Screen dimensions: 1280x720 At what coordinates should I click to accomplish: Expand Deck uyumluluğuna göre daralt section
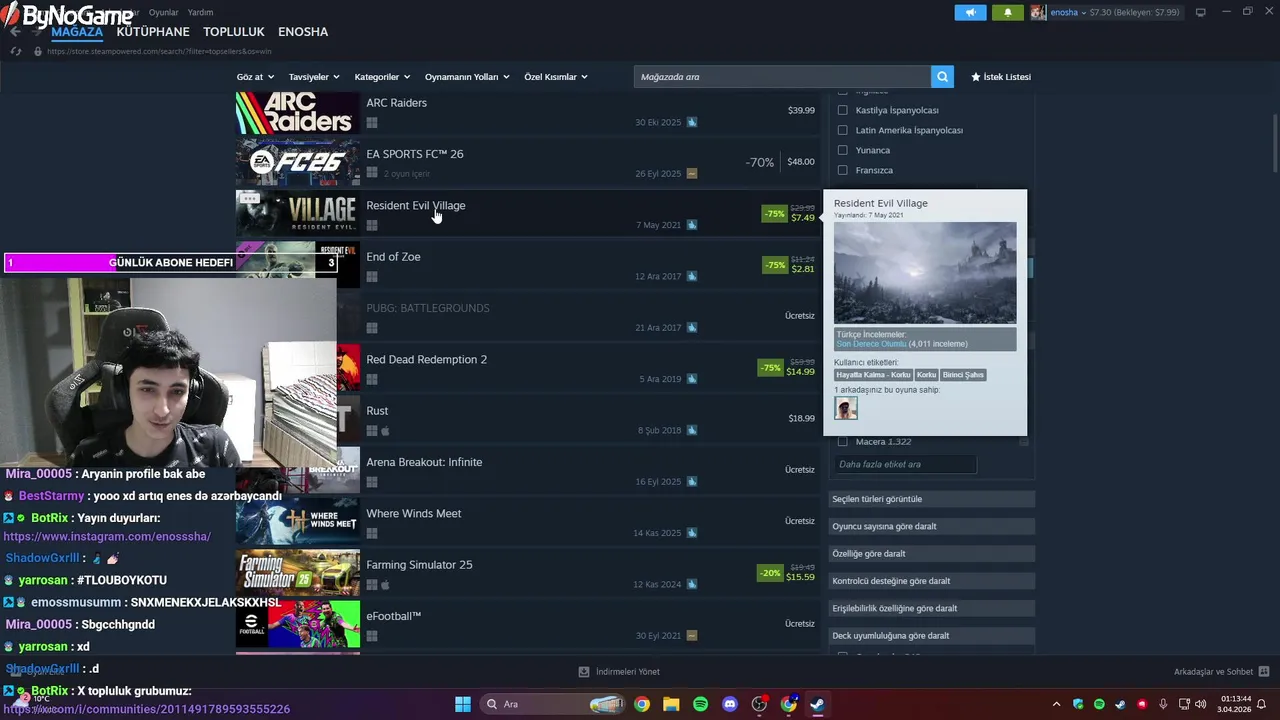pyautogui.click(x=931, y=635)
